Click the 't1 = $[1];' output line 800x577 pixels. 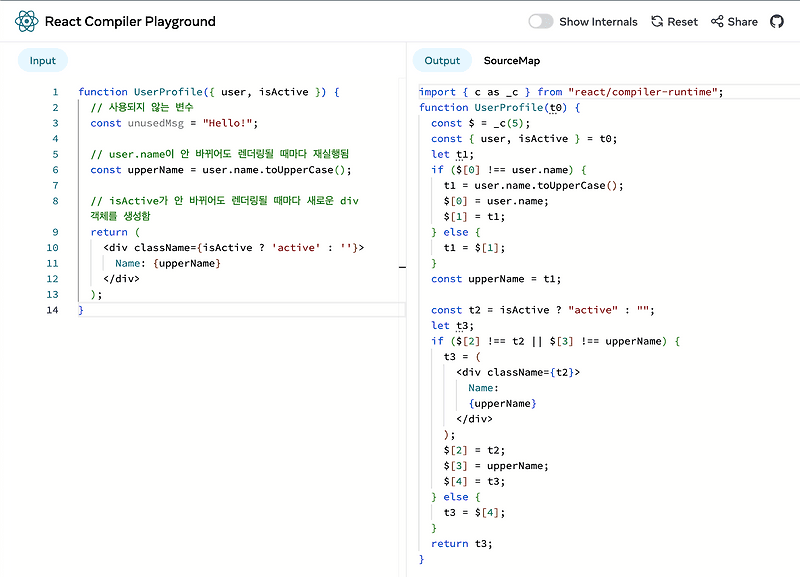[474, 247]
